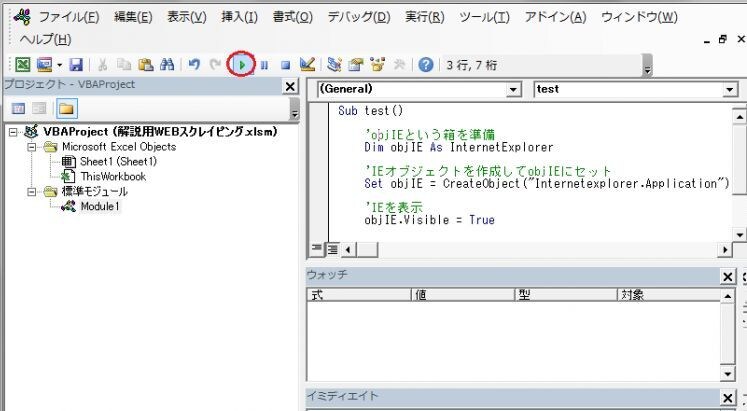
Task: Collapse the Microsoft Excel Objects folder
Action: [x=31, y=147]
